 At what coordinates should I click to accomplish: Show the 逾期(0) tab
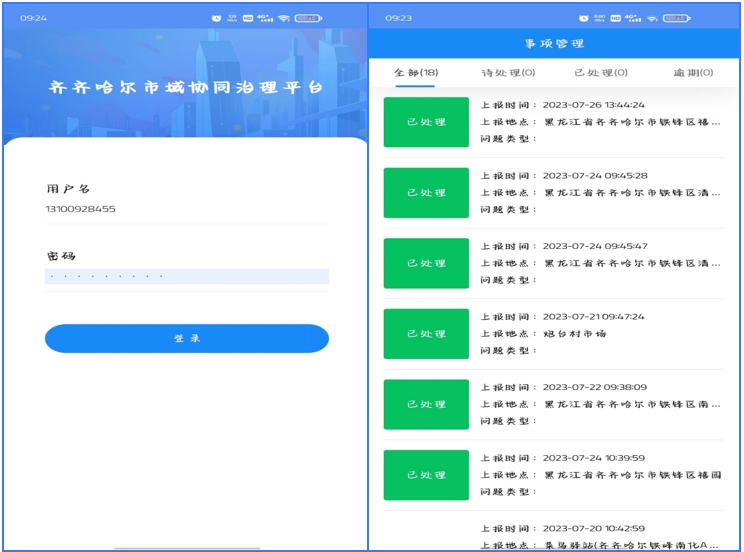click(x=693, y=73)
